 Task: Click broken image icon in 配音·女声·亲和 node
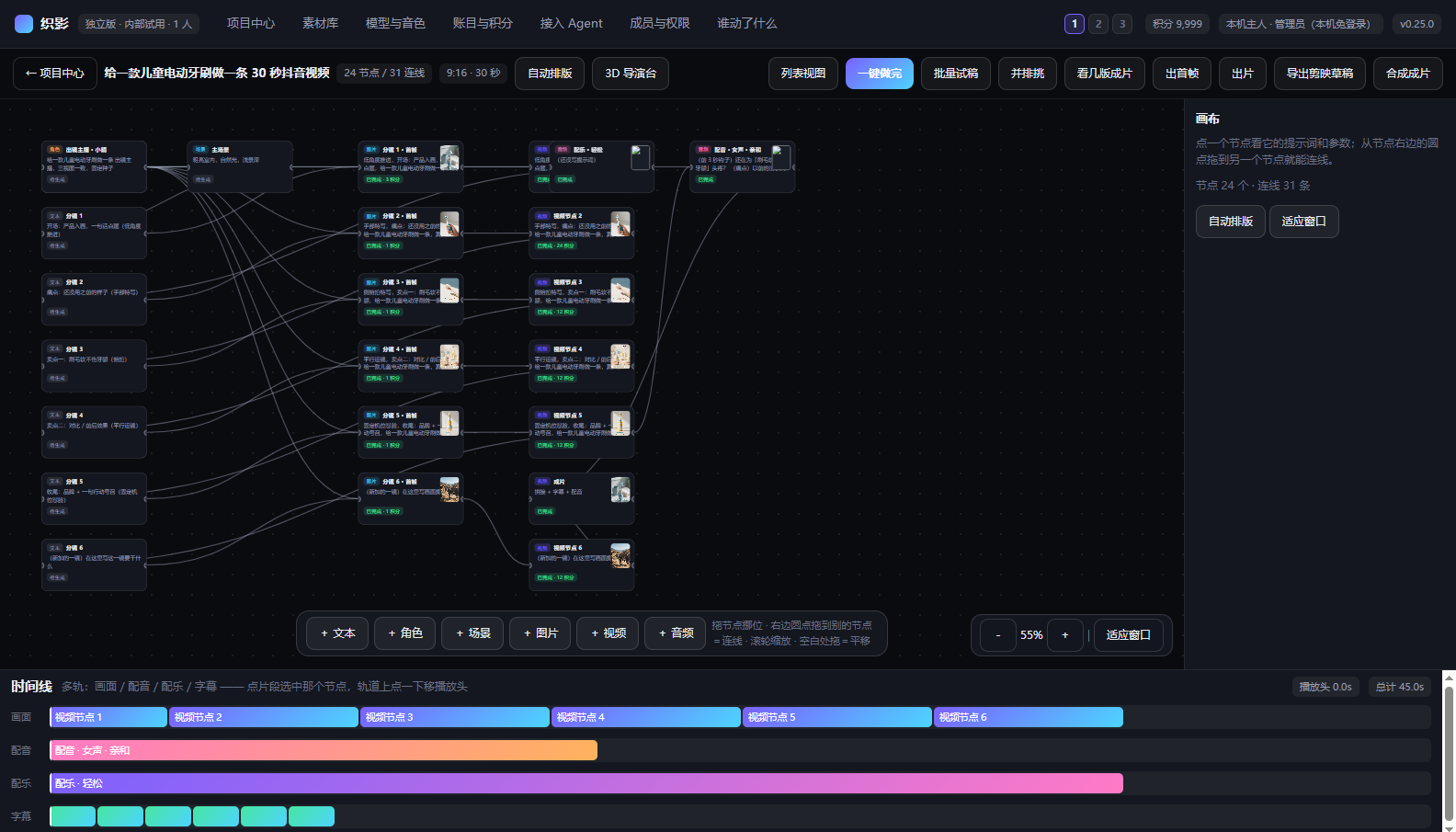pyautogui.click(x=781, y=157)
